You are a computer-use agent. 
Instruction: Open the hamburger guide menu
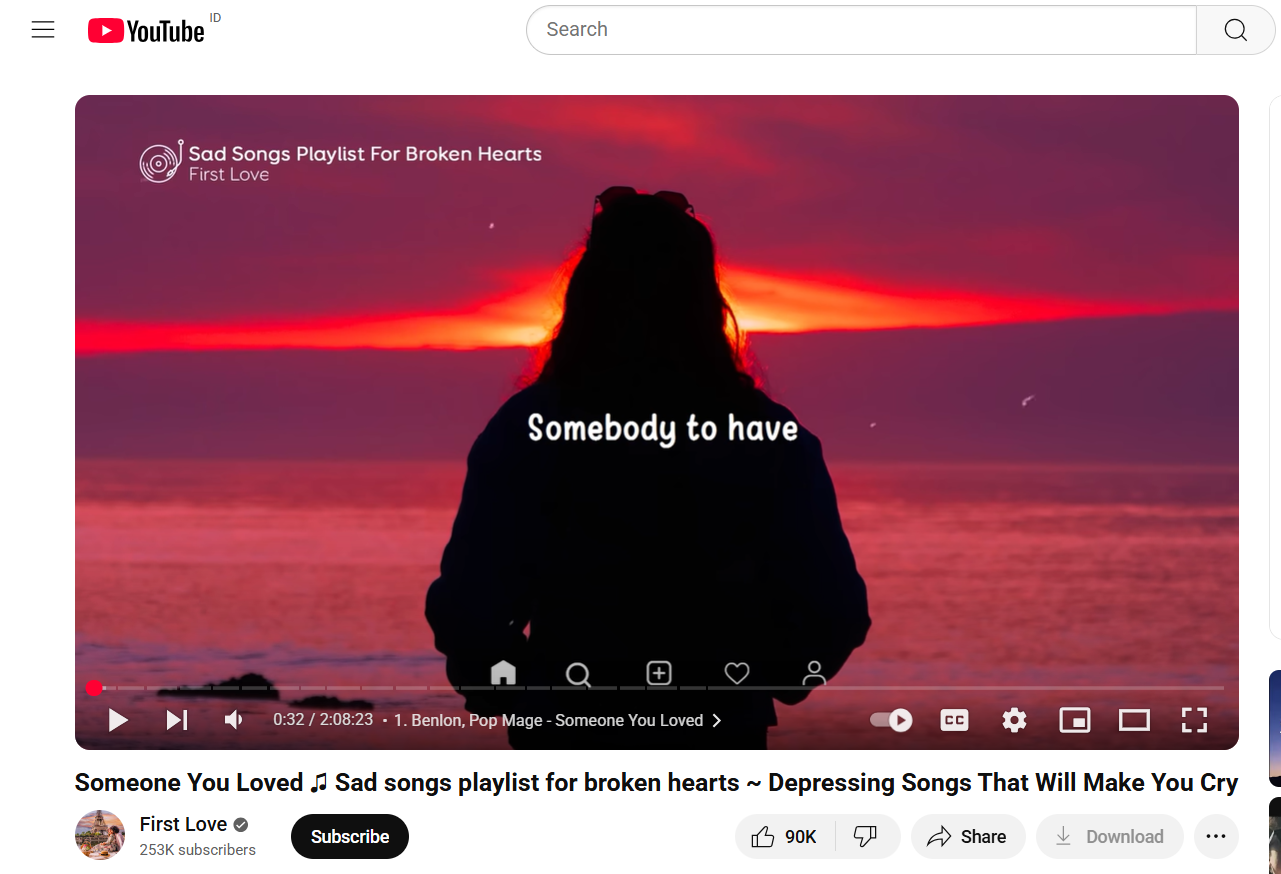click(43, 30)
